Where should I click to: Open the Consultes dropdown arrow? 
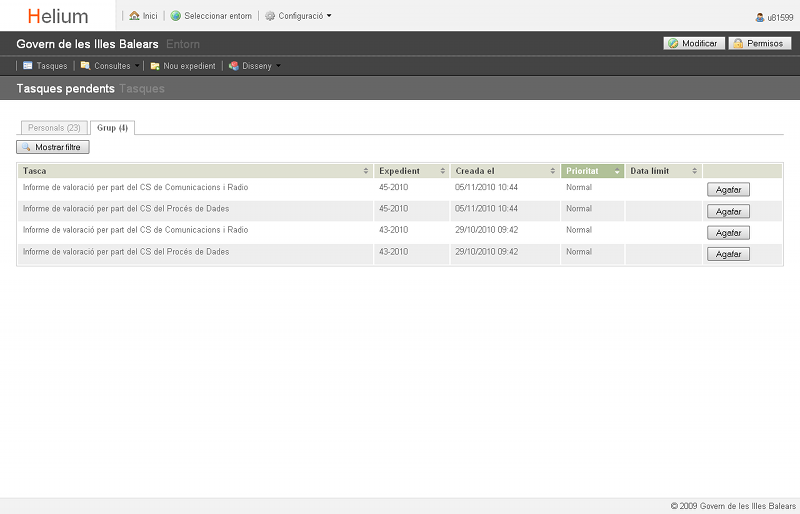[137, 66]
